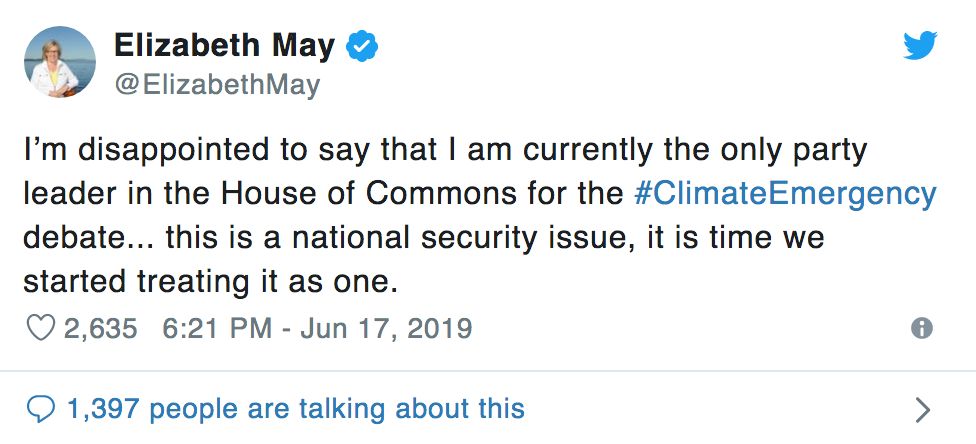The height and width of the screenshot is (444, 976).
Task: Click the "started treating it as one" line
Action: coord(210,281)
